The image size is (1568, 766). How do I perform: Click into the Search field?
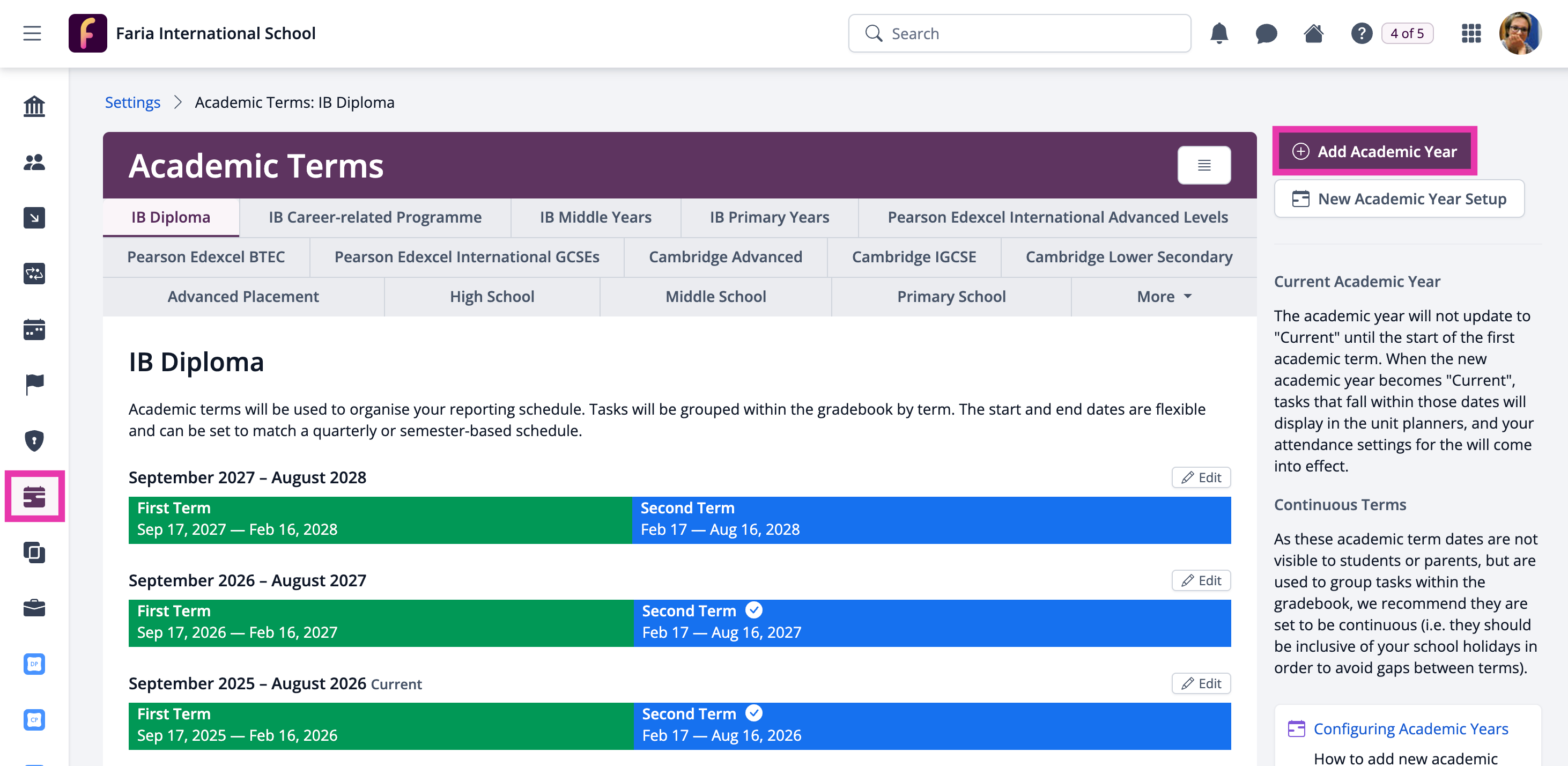(x=1019, y=33)
